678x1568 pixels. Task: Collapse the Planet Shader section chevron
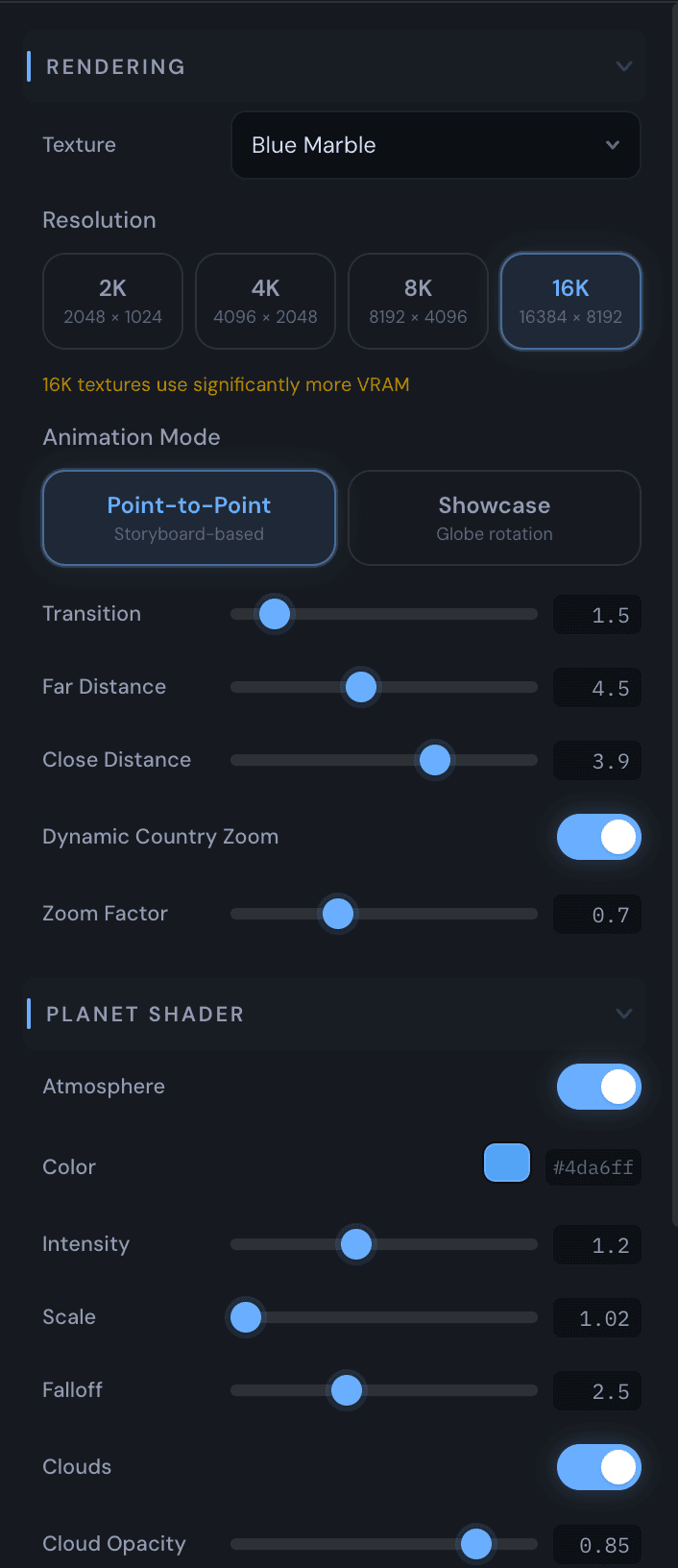pyautogui.click(x=624, y=1014)
